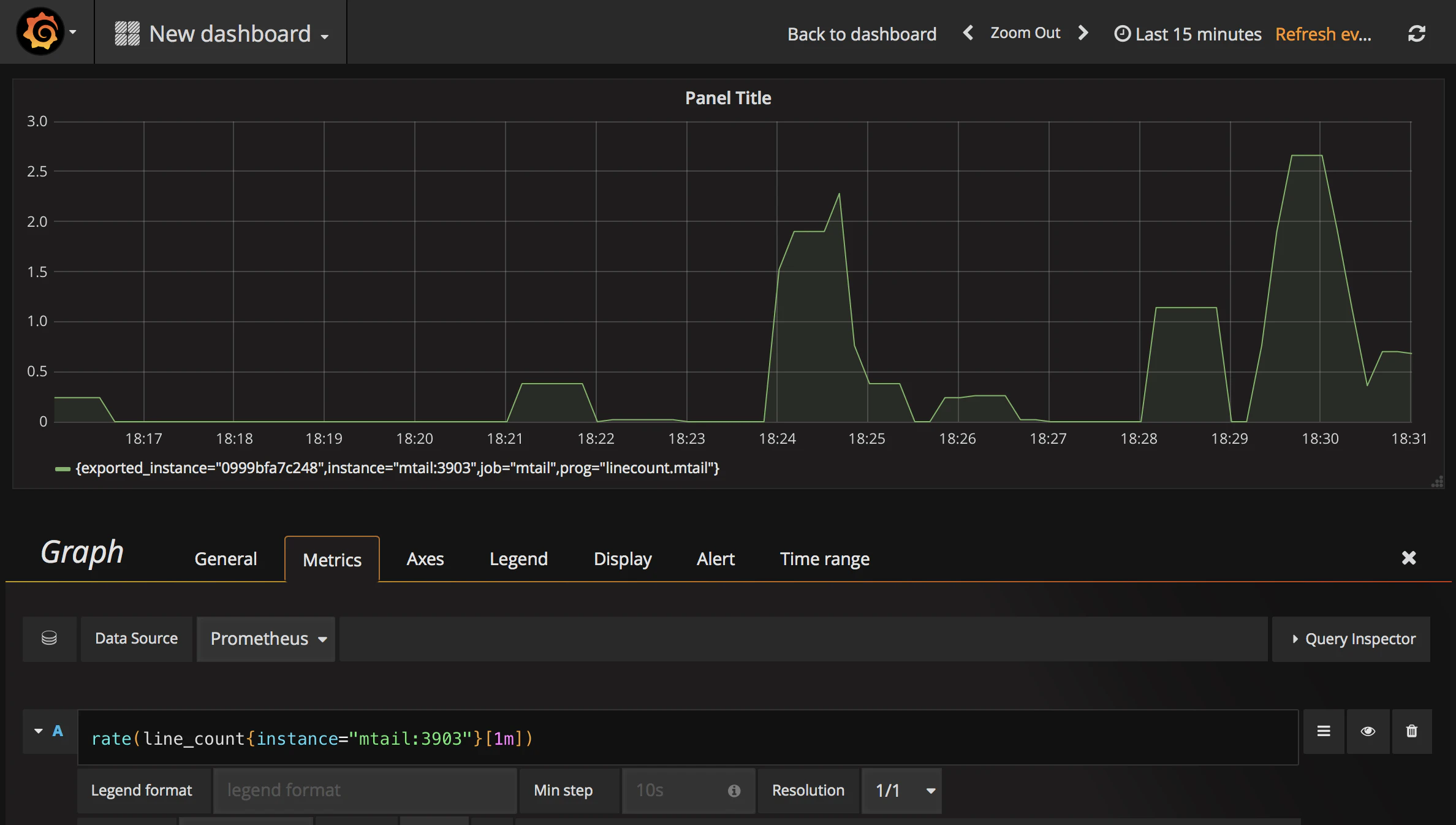Switch to the Legend tab
The height and width of the screenshot is (825, 1456).
518,559
